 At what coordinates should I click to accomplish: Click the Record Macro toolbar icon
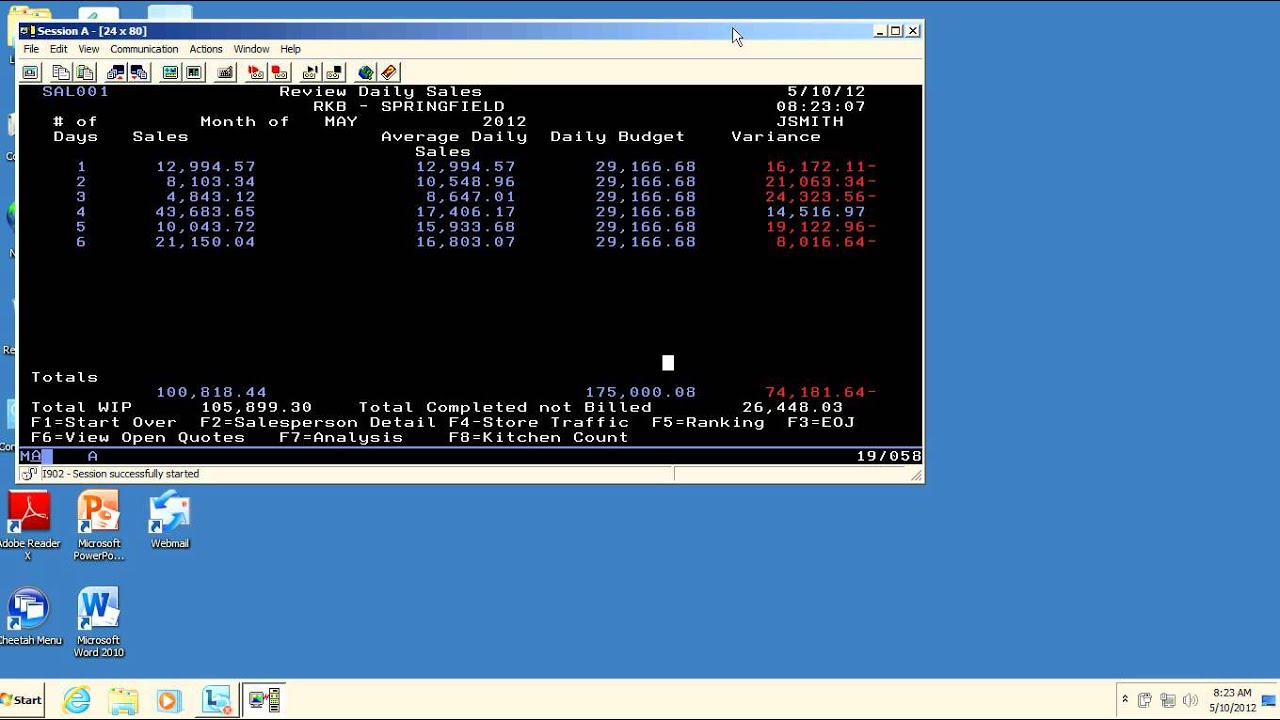(256, 72)
